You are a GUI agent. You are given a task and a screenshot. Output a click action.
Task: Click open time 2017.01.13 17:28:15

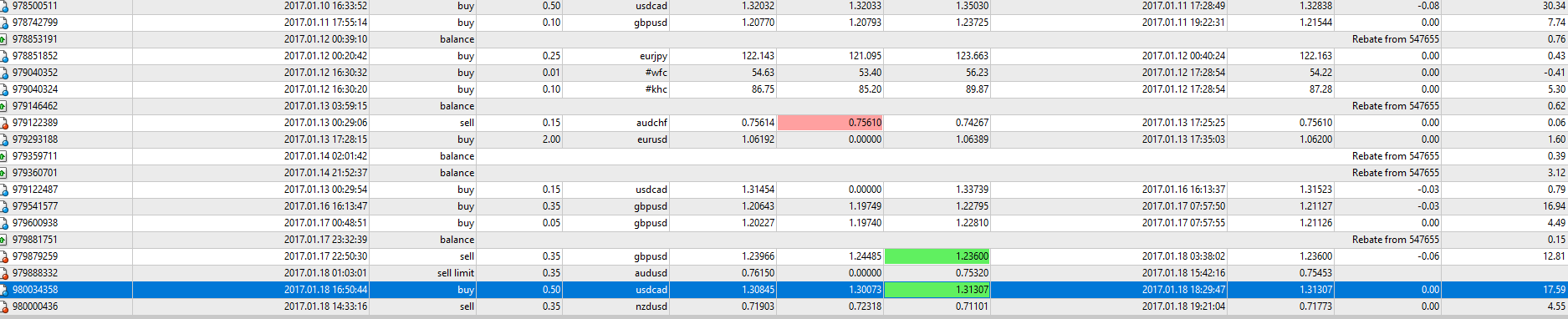(x=325, y=139)
